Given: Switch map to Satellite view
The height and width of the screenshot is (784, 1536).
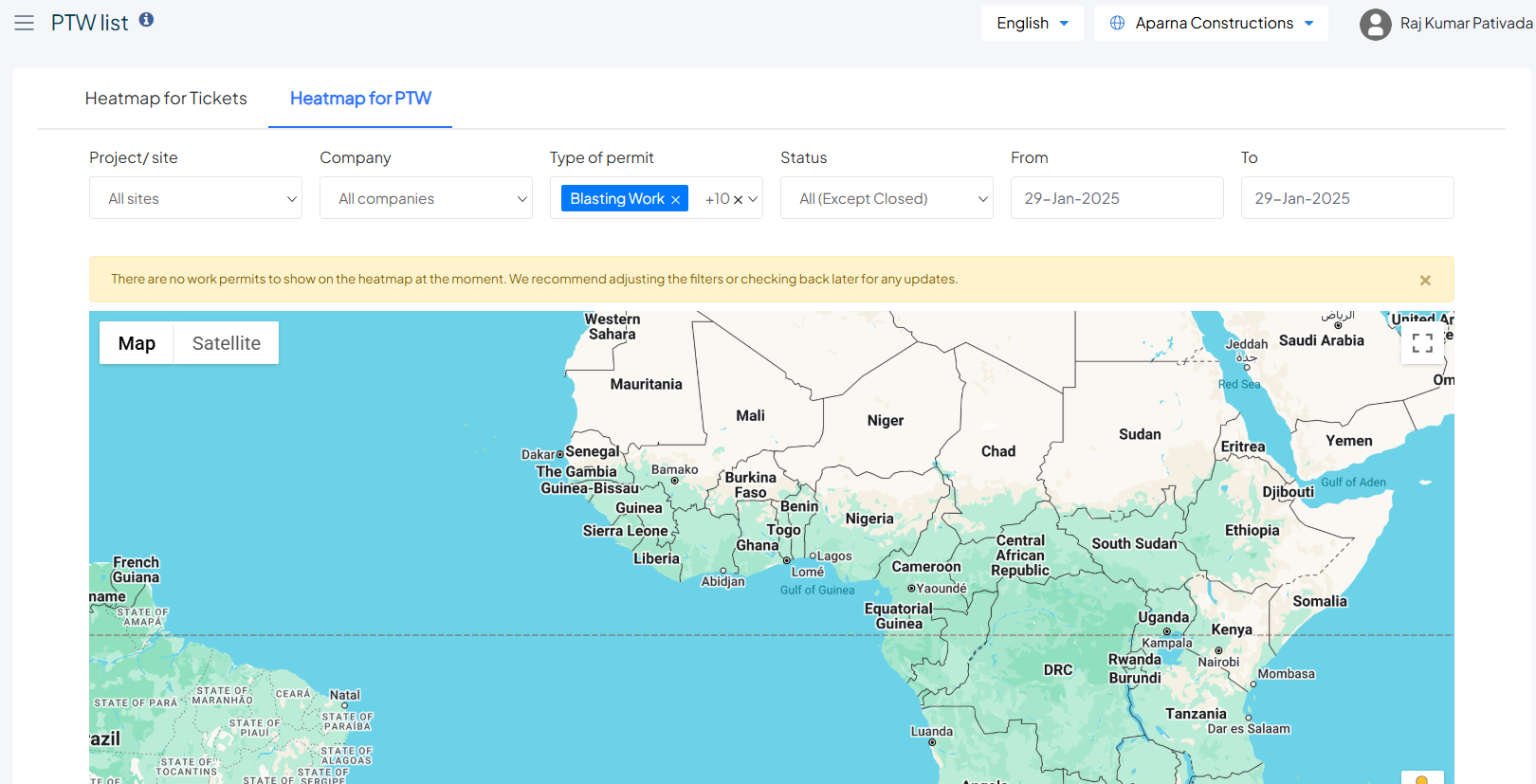Looking at the screenshot, I should tap(226, 343).
